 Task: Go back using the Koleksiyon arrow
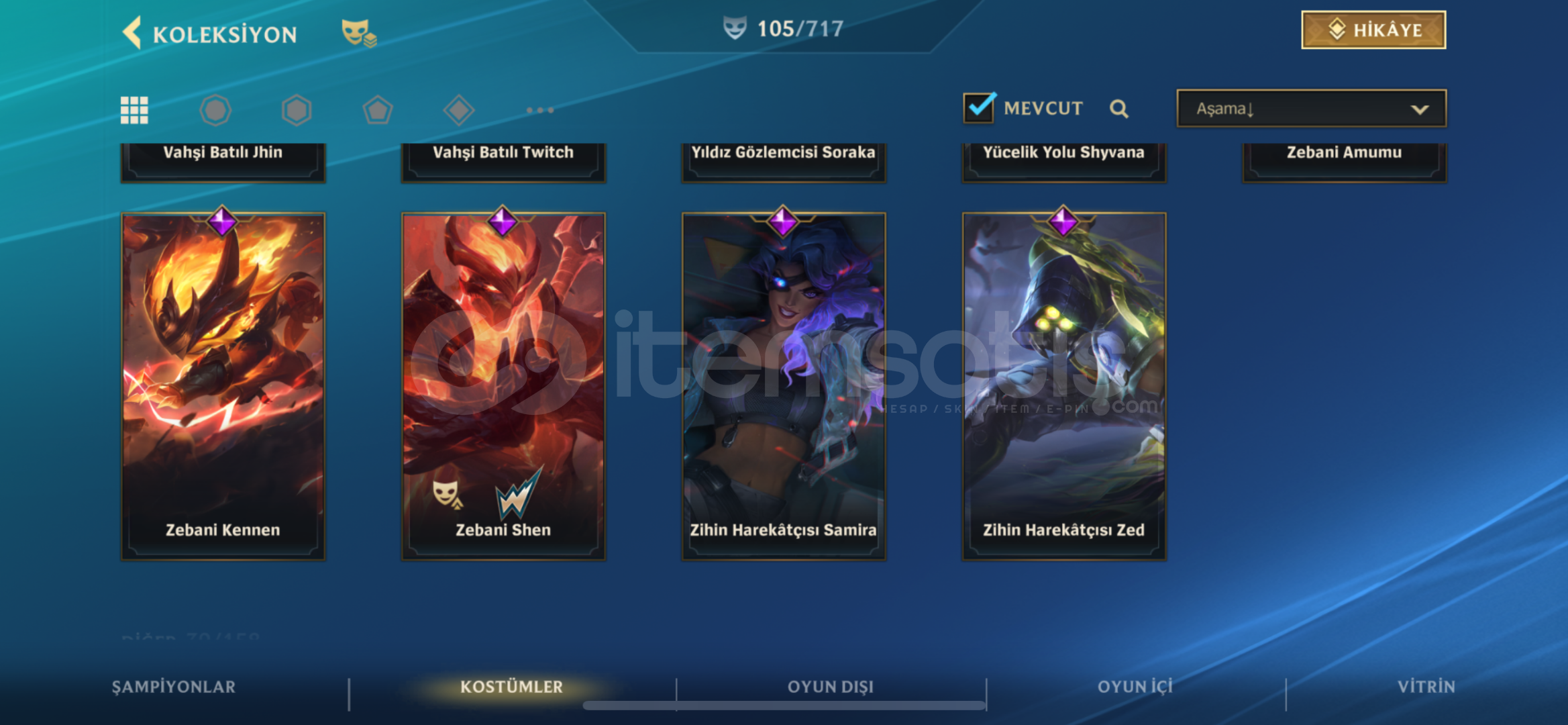point(132,32)
